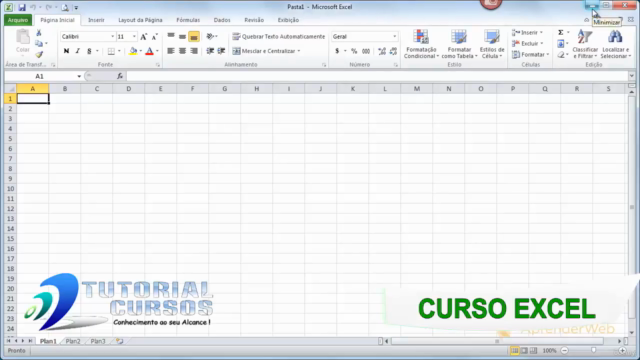
Task: Click the borders icon
Action: tap(111, 51)
